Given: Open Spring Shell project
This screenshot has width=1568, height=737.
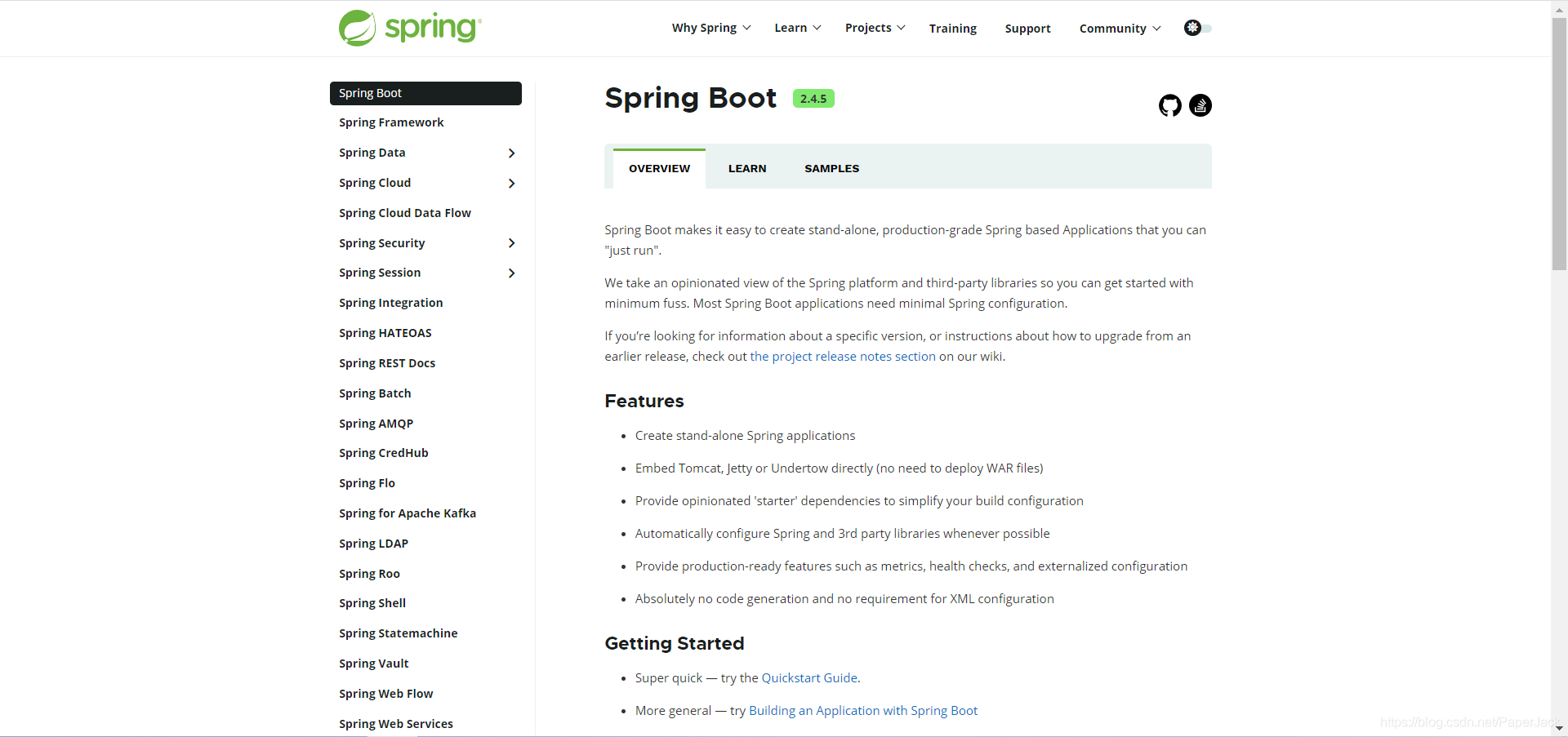Looking at the screenshot, I should pyautogui.click(x=372, y=603).
